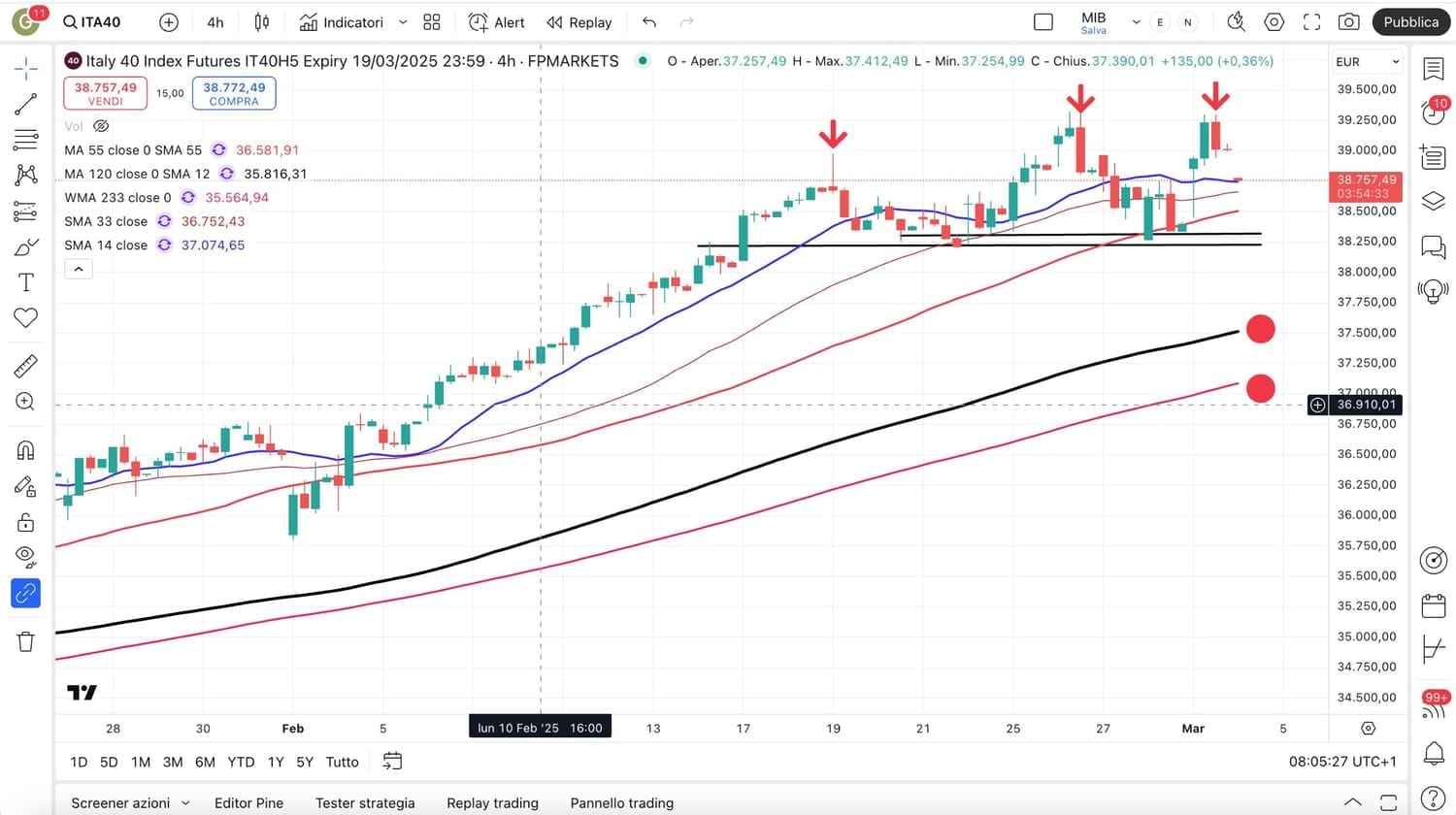The image size is (1456, 815).
Task: Expand the Indicatori favorites dropdown arrow
Action: click(x=403, y=22)
